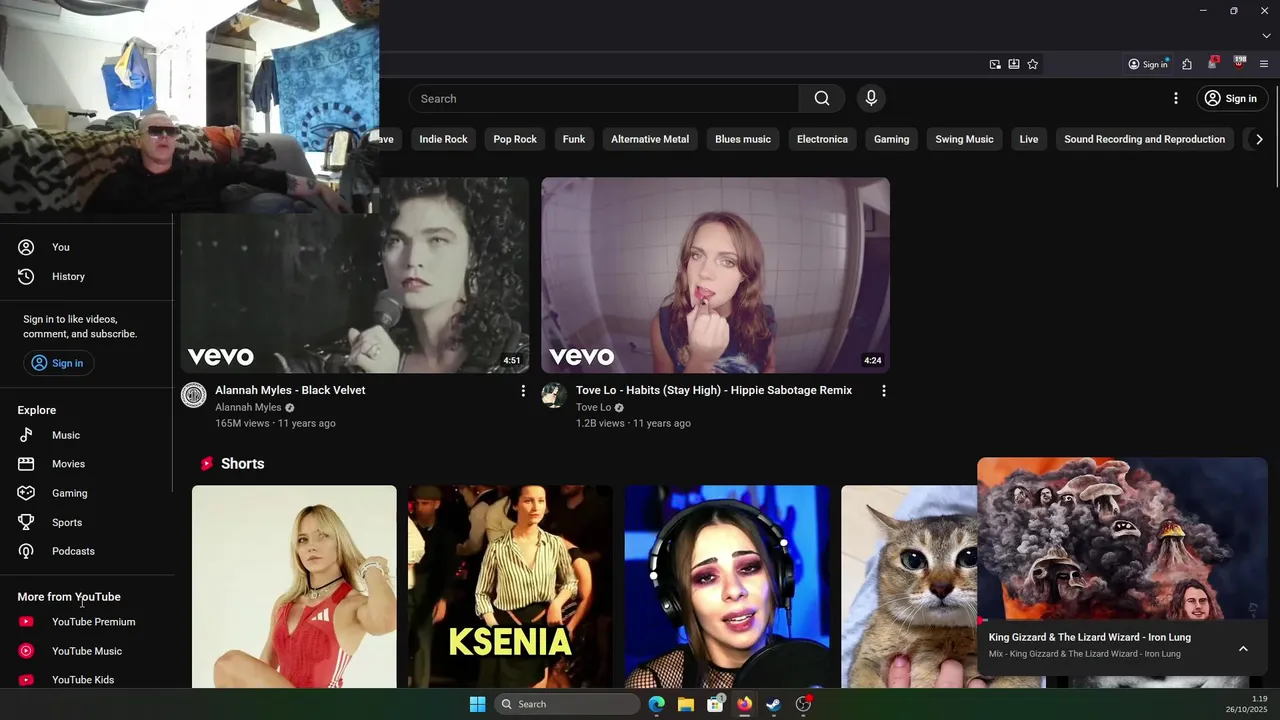Click the page vertical scrollbar
Viewport: 1280px width, 720px height.
(1275, 135)
